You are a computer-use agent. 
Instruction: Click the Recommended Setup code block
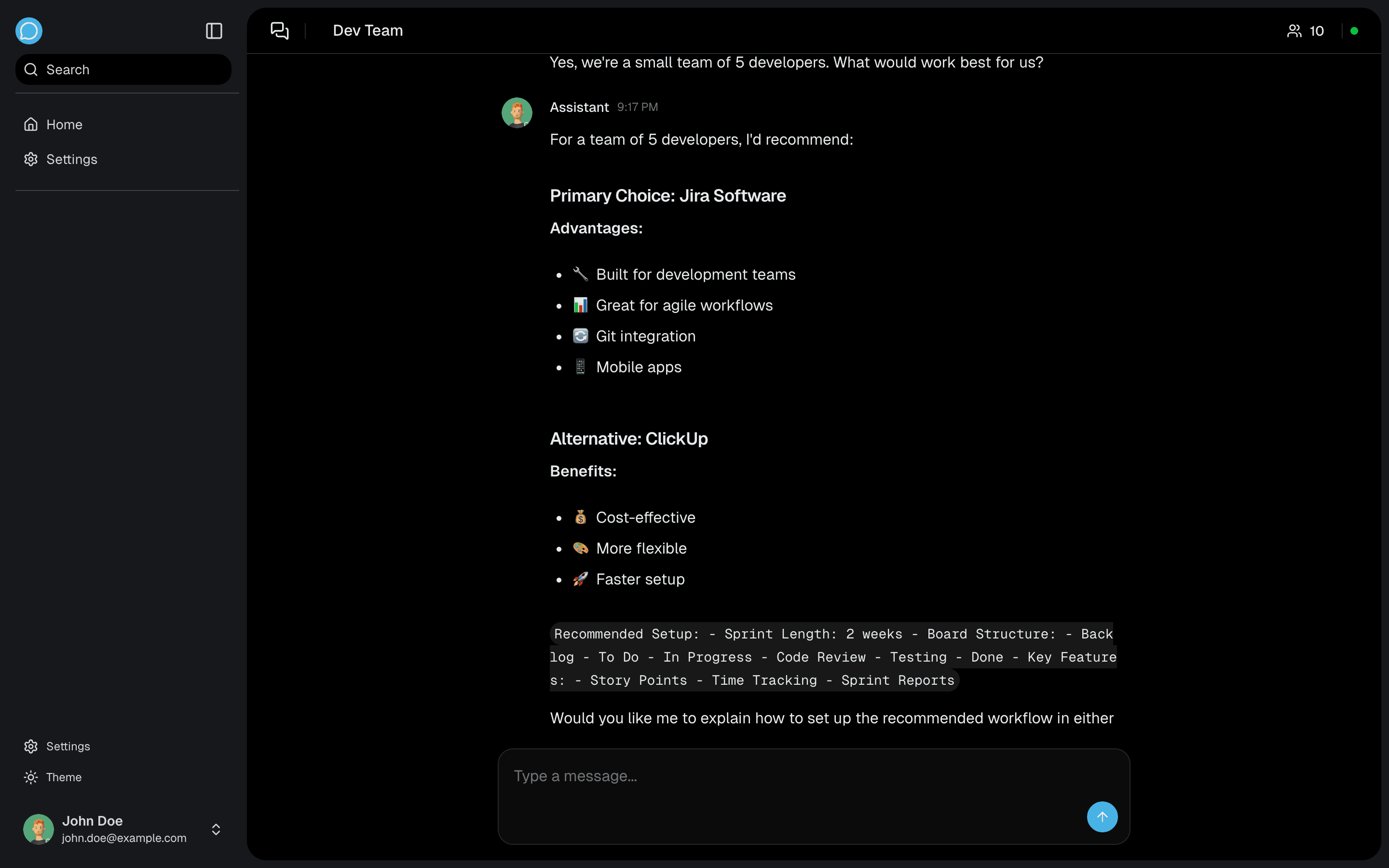[832, 657]
